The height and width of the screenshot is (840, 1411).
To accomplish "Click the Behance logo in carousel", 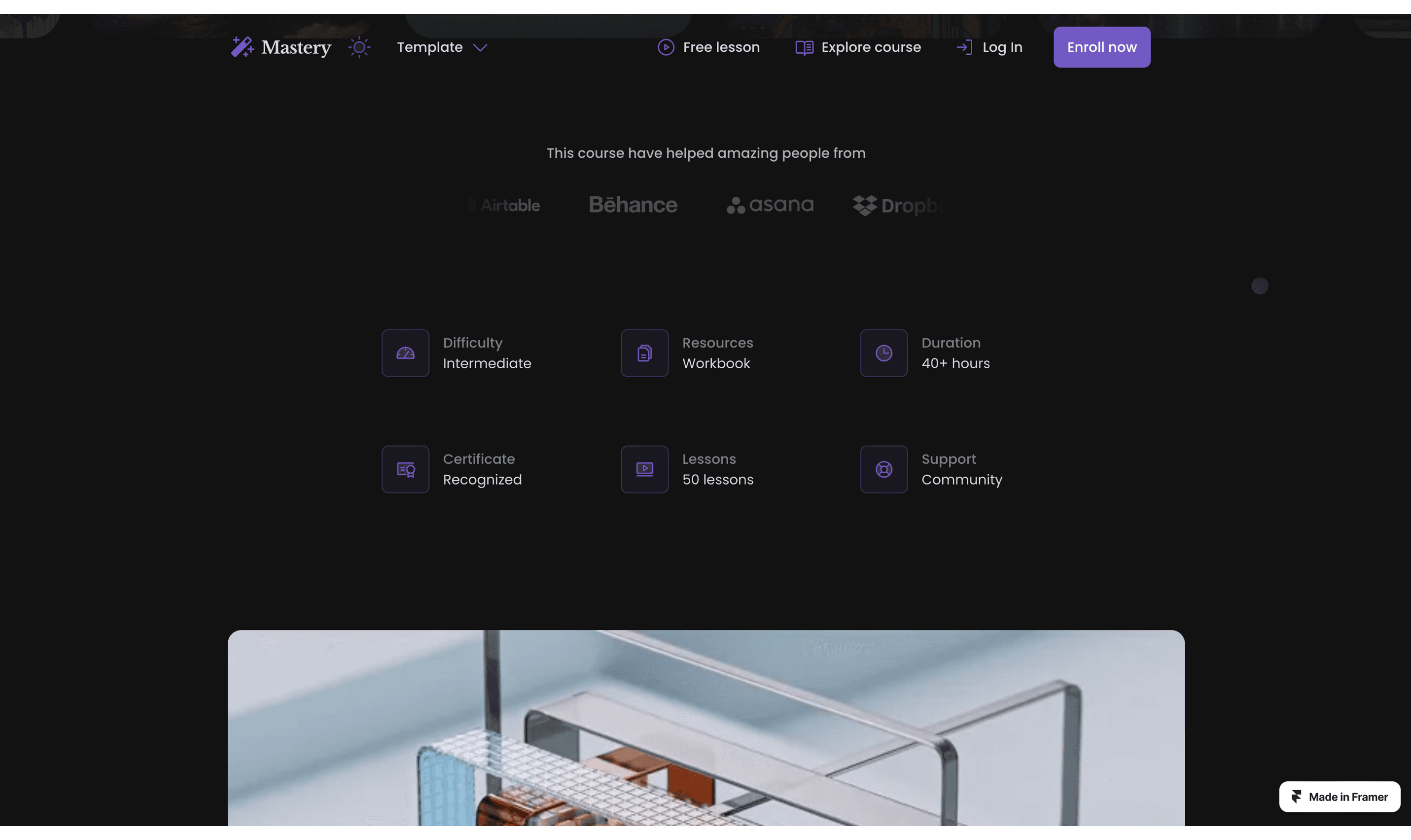I will pyautogui.click(x=633, y=205).
